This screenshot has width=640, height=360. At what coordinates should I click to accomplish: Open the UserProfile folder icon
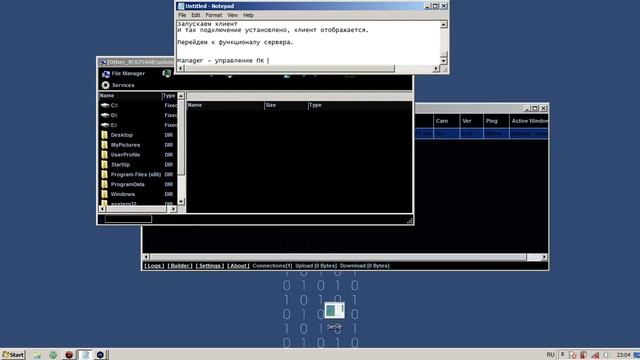[104, 155]
